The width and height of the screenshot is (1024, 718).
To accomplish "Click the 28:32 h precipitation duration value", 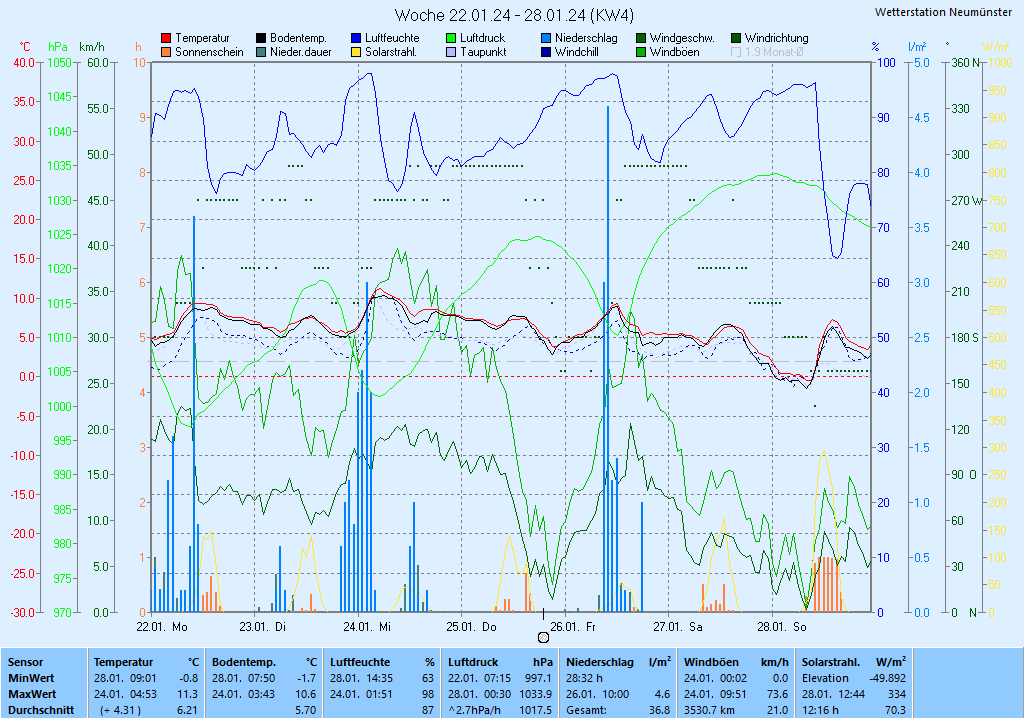I will point(584,678).
